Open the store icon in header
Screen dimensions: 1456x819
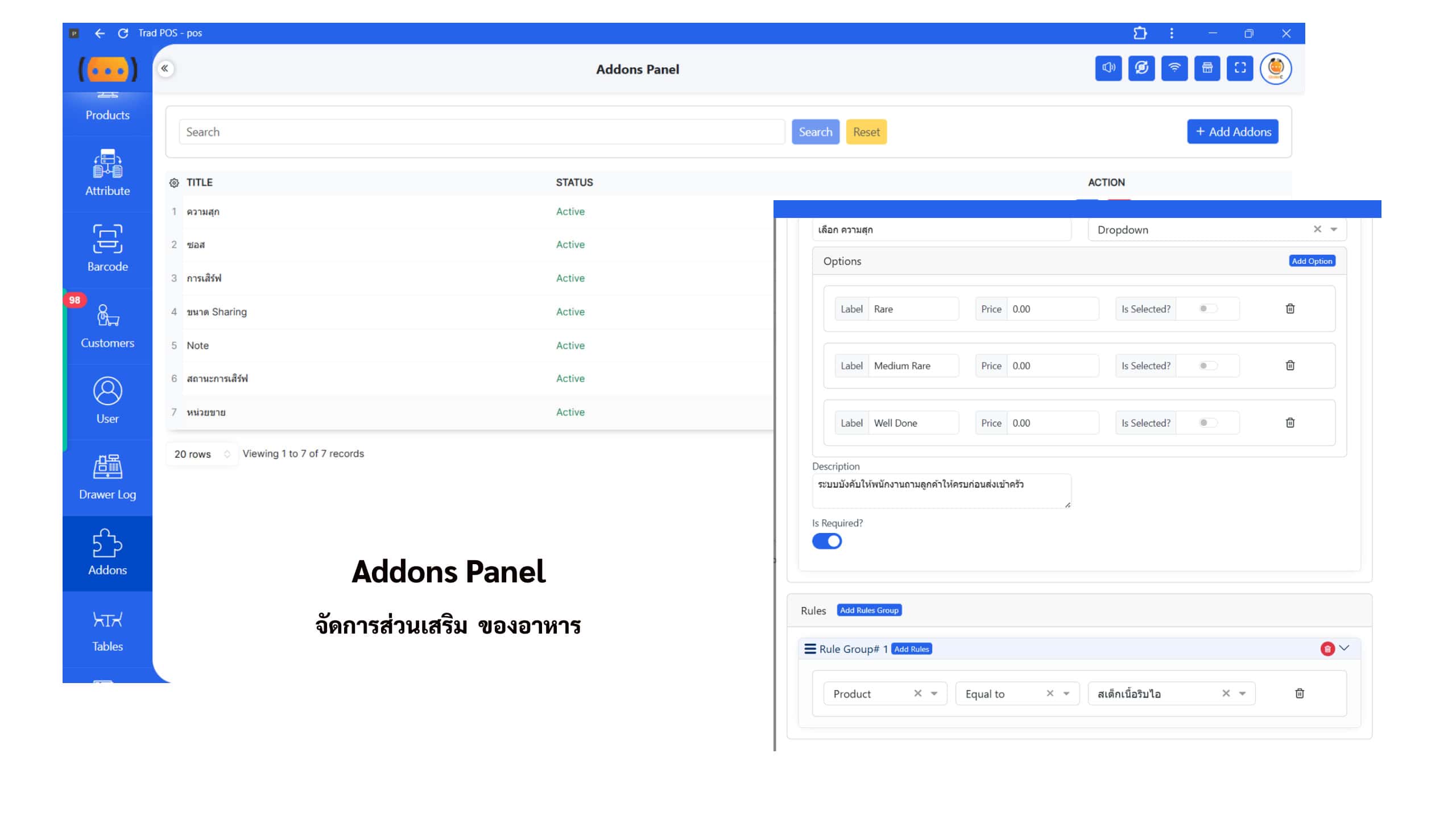pyautogui.click(x=1207, y=68)
